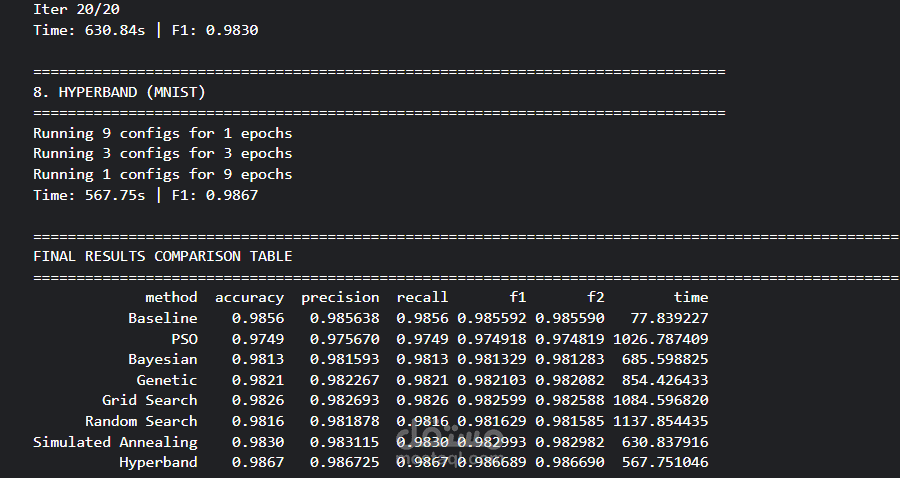Select the Baseline row label

[x=162, y=318]
